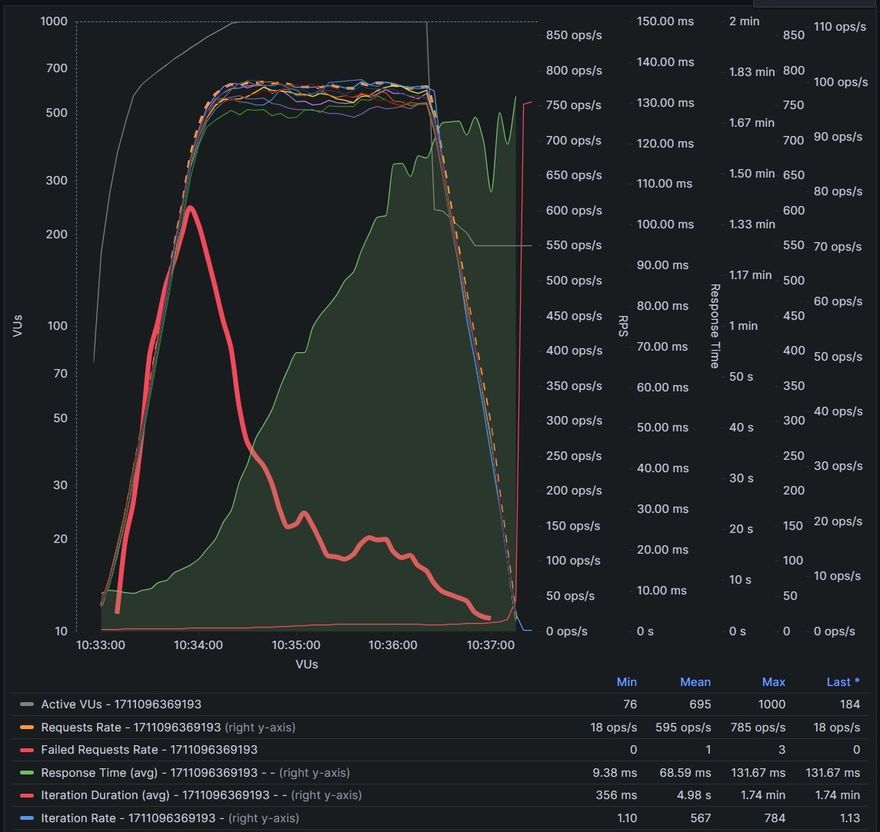
Task: Click the gray Active VUs color swatch
Action: pos(27,705)
